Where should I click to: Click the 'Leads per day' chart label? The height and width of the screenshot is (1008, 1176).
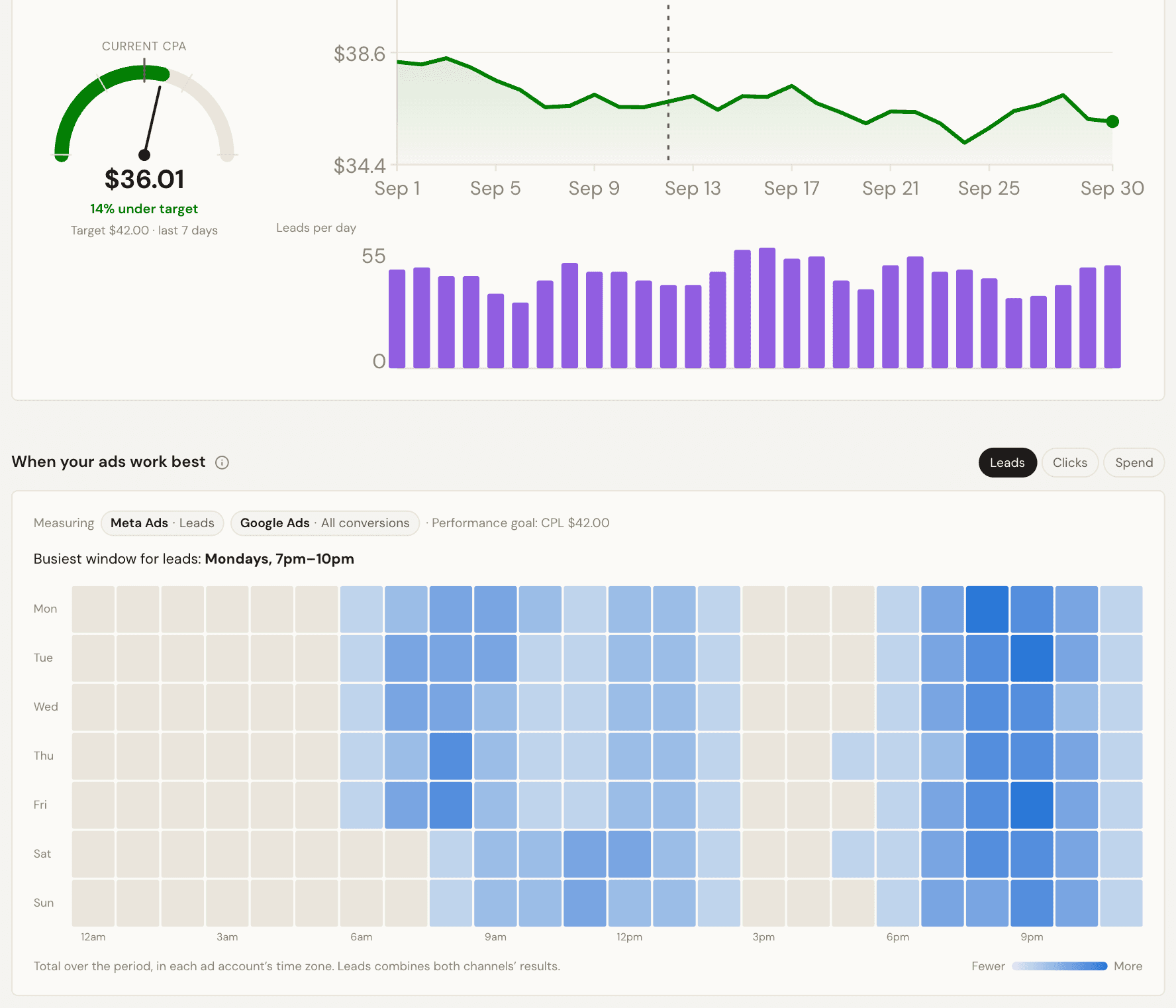(x=316, y=228)
